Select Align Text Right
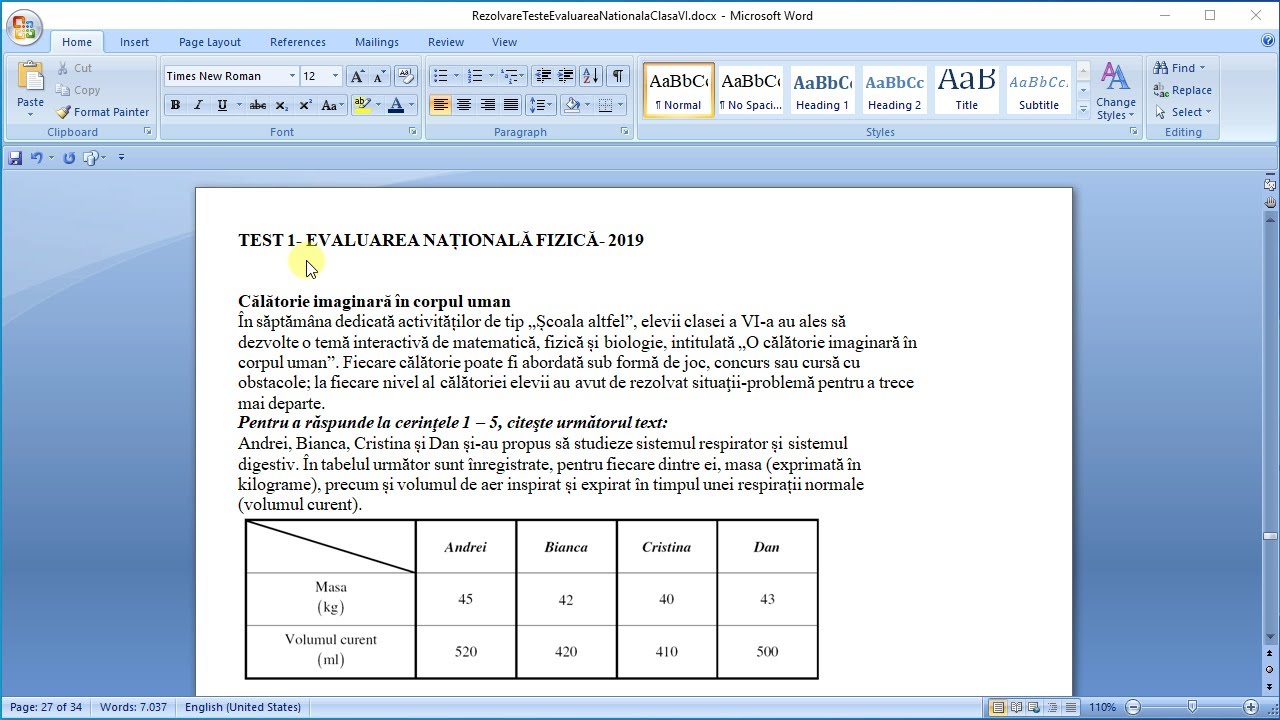This screenshot has height=720, width=1280. [488, 105]
